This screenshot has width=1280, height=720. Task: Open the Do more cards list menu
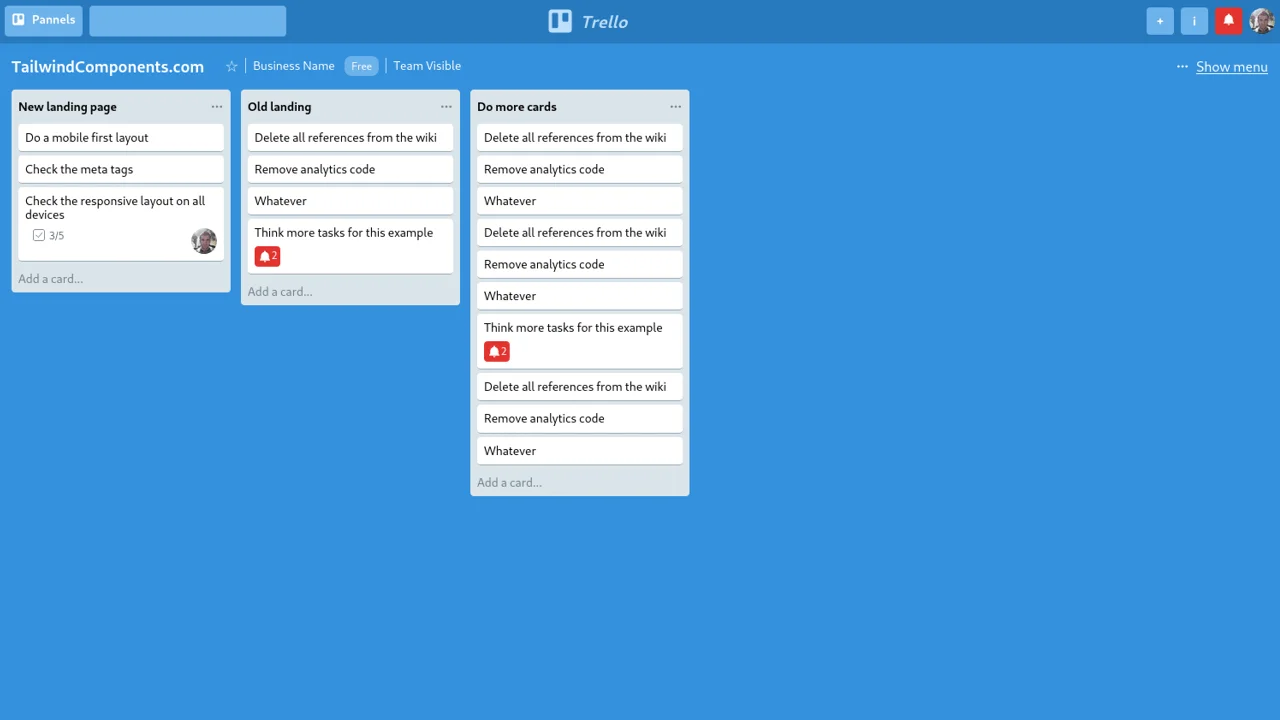(x=675, y=106)
